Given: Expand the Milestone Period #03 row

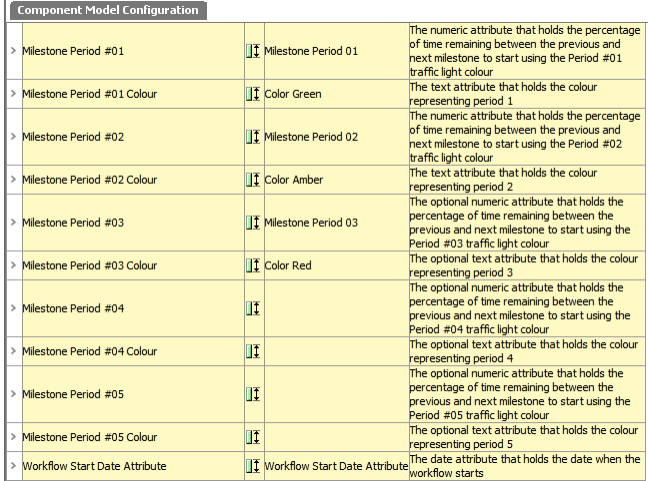Looking at the screenshot, I should pyautogui.click(x=13, y=222).
